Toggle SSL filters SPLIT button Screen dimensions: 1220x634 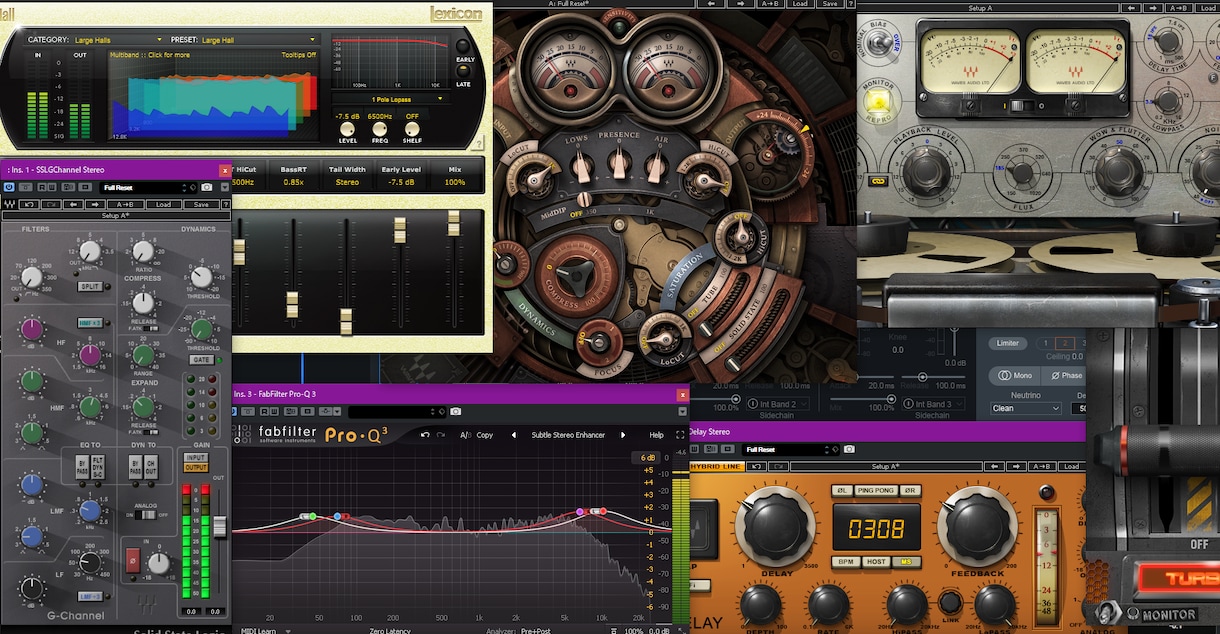tap(90, 286)
